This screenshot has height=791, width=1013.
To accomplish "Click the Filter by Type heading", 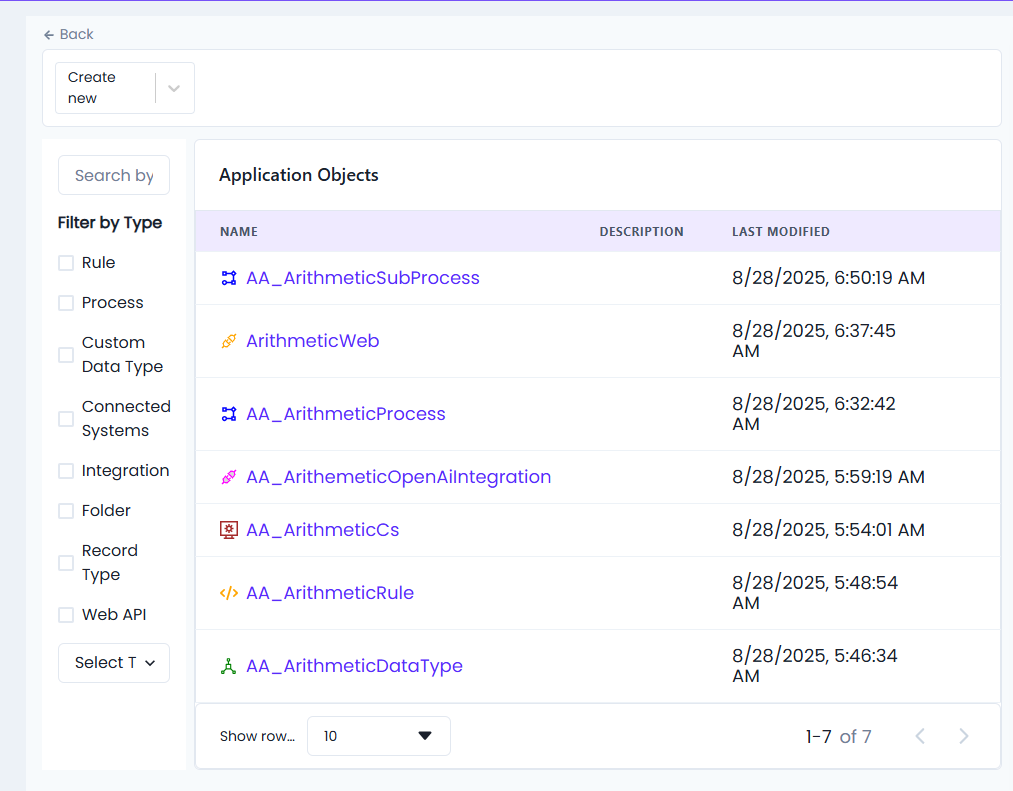I will (110, 223).
